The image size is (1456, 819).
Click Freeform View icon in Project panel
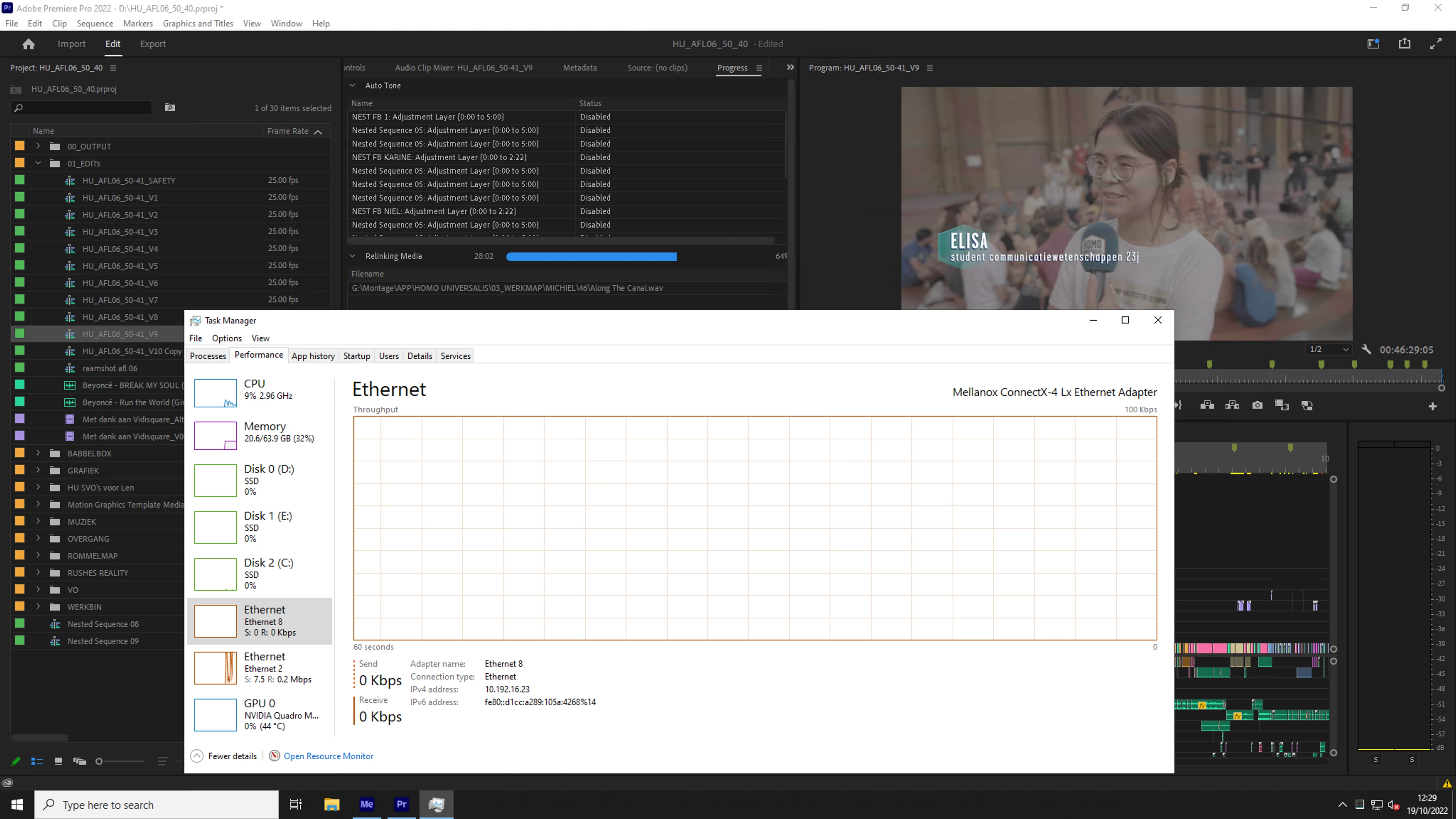pos(80,761)
